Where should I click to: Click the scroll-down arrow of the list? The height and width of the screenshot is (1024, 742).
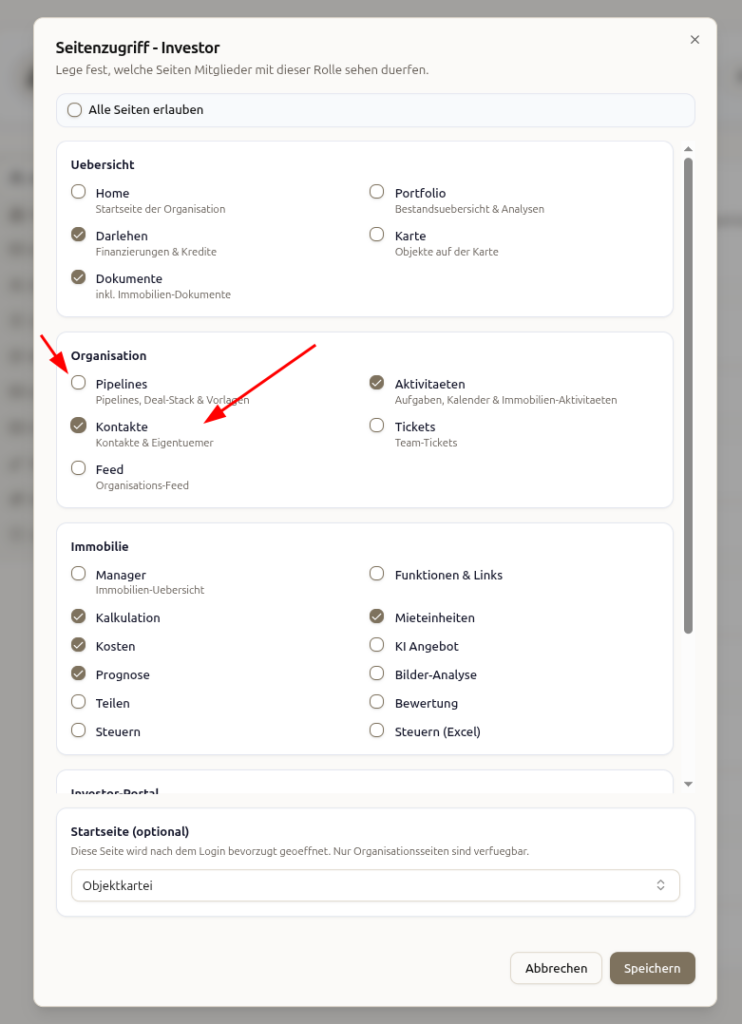tap(688, 784)
